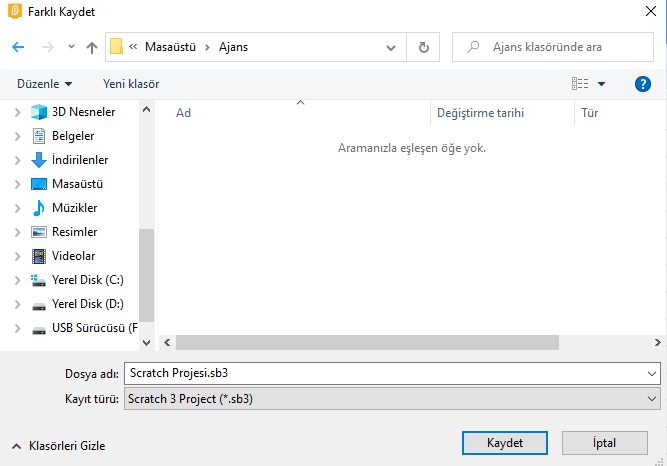This screenshot has height=466, width=667.
Task: Click sidebar scroll down arrow
Action: pos(146,343)
